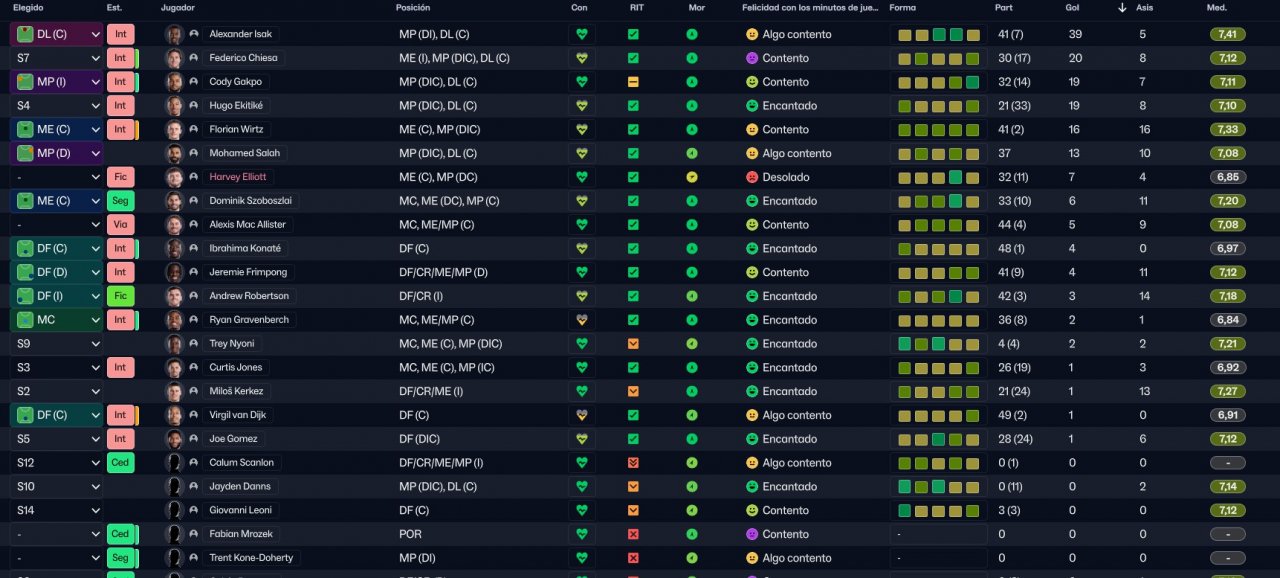The height and width of the screenshot is (578, 1280).
Task: Click Florian Wirtz's 7,33 rating badge
Action: pyautogui.click(x=1227, y=129)
